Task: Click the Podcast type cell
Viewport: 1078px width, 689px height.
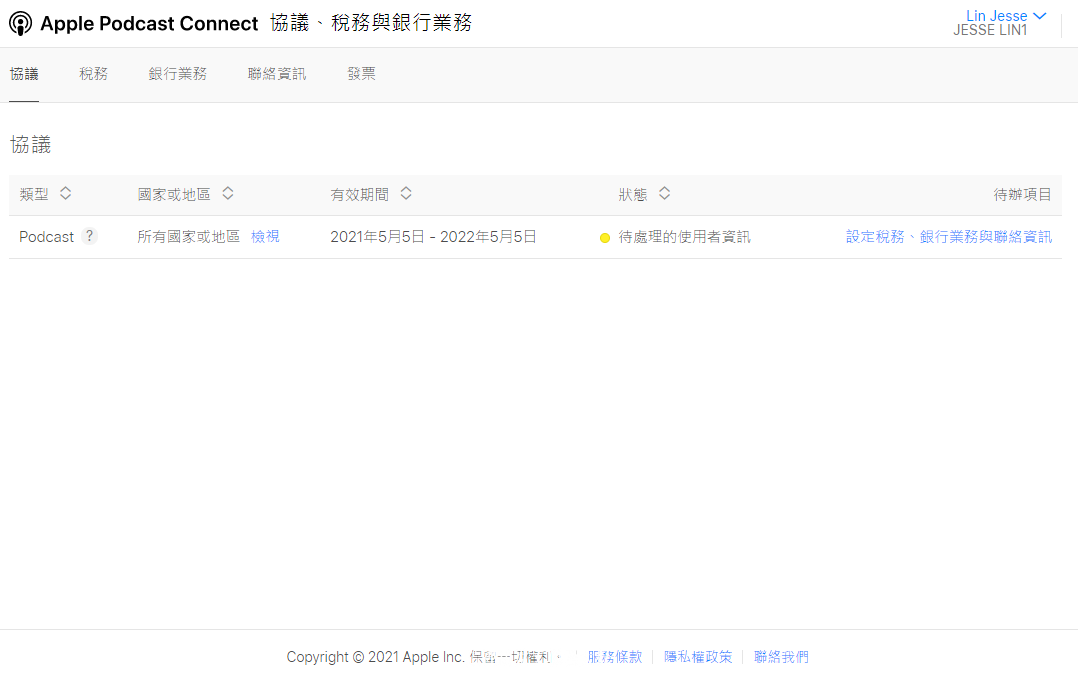Action: coord(46,237)
